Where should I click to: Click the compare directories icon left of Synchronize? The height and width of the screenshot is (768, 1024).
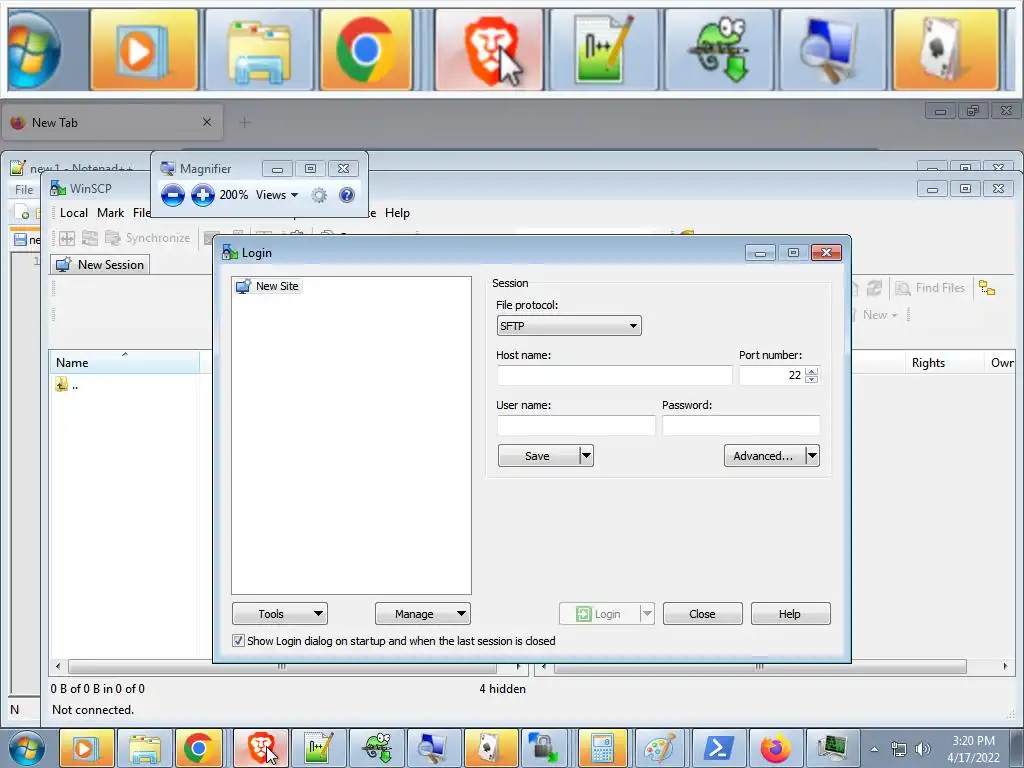click(89, 238)
